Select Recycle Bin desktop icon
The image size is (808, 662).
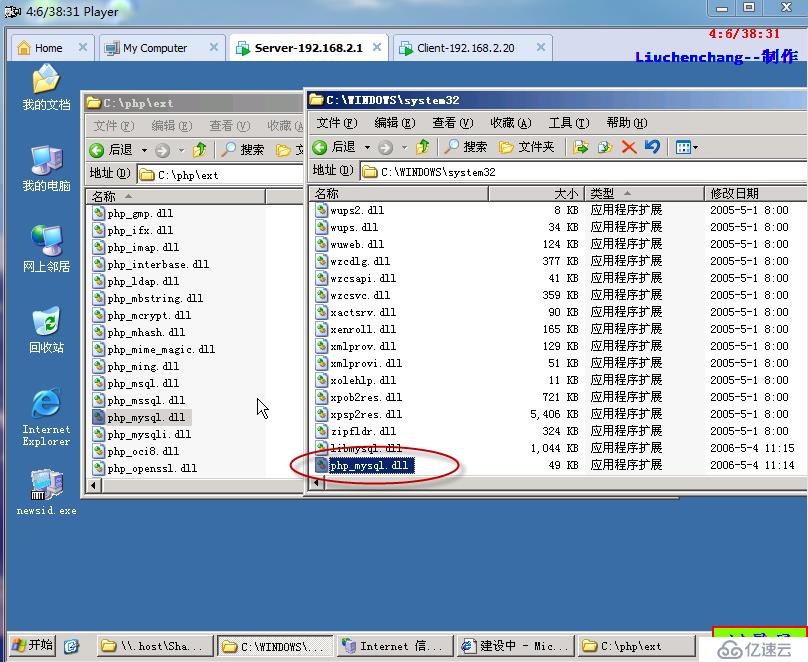coord(46,331)
